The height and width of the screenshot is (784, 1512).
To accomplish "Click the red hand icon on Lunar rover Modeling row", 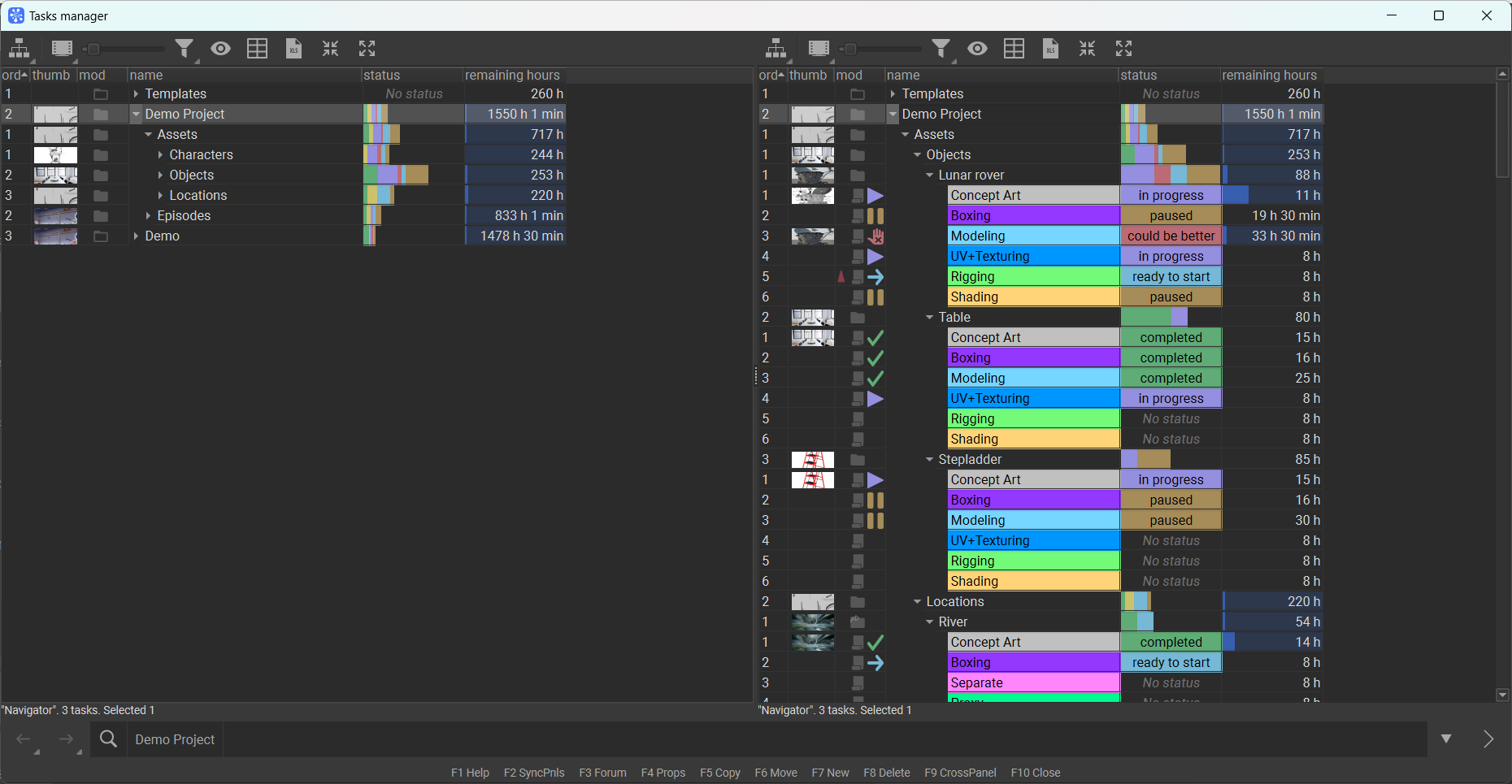I will click(x=875, y=236).
